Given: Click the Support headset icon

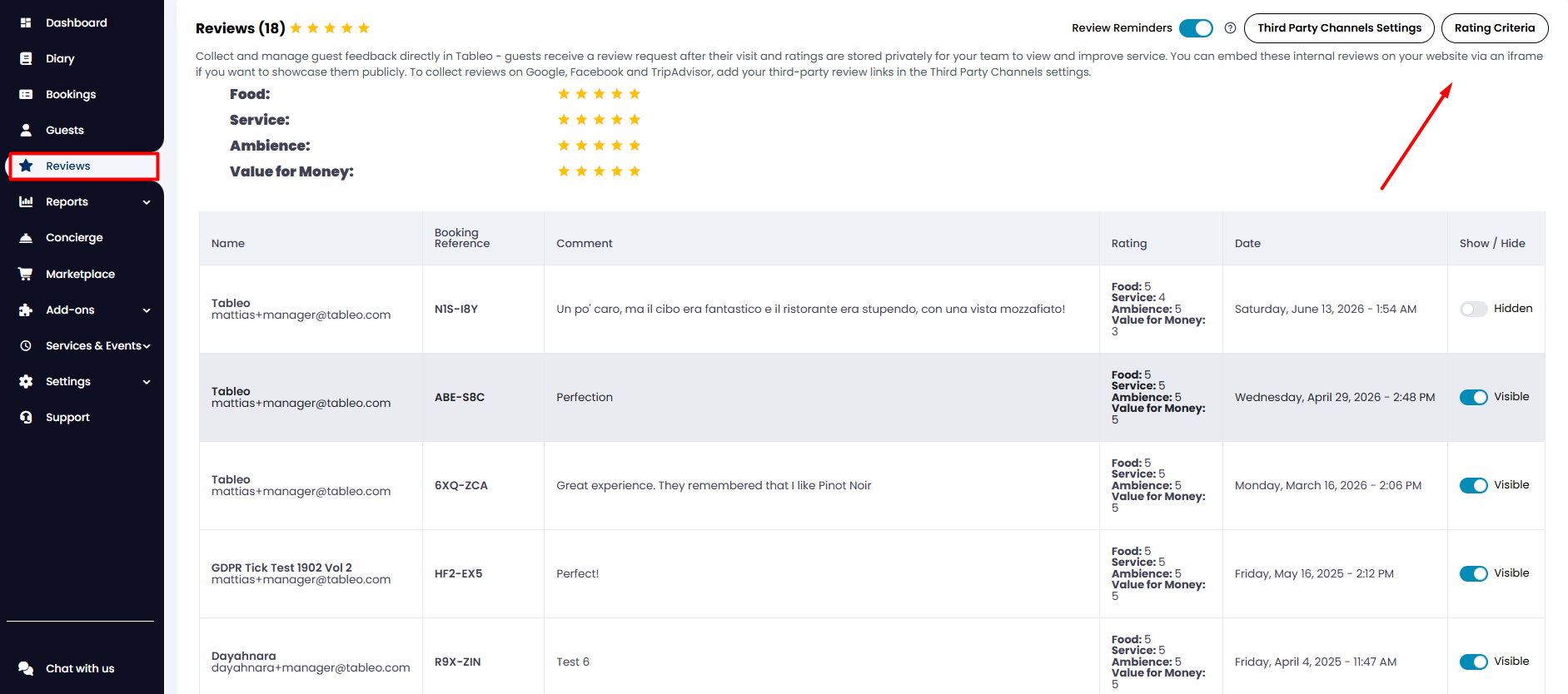Looking at the screenshot, I should tap(26, 417).
